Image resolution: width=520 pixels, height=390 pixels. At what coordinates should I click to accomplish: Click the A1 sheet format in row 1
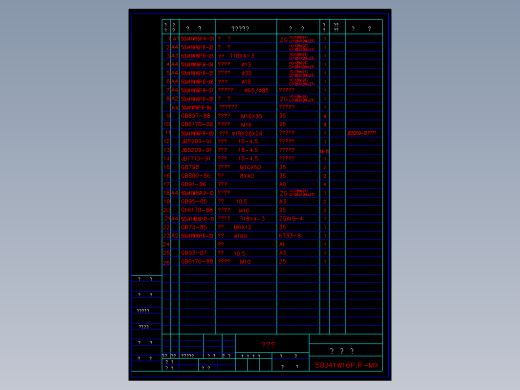[175, 39]
